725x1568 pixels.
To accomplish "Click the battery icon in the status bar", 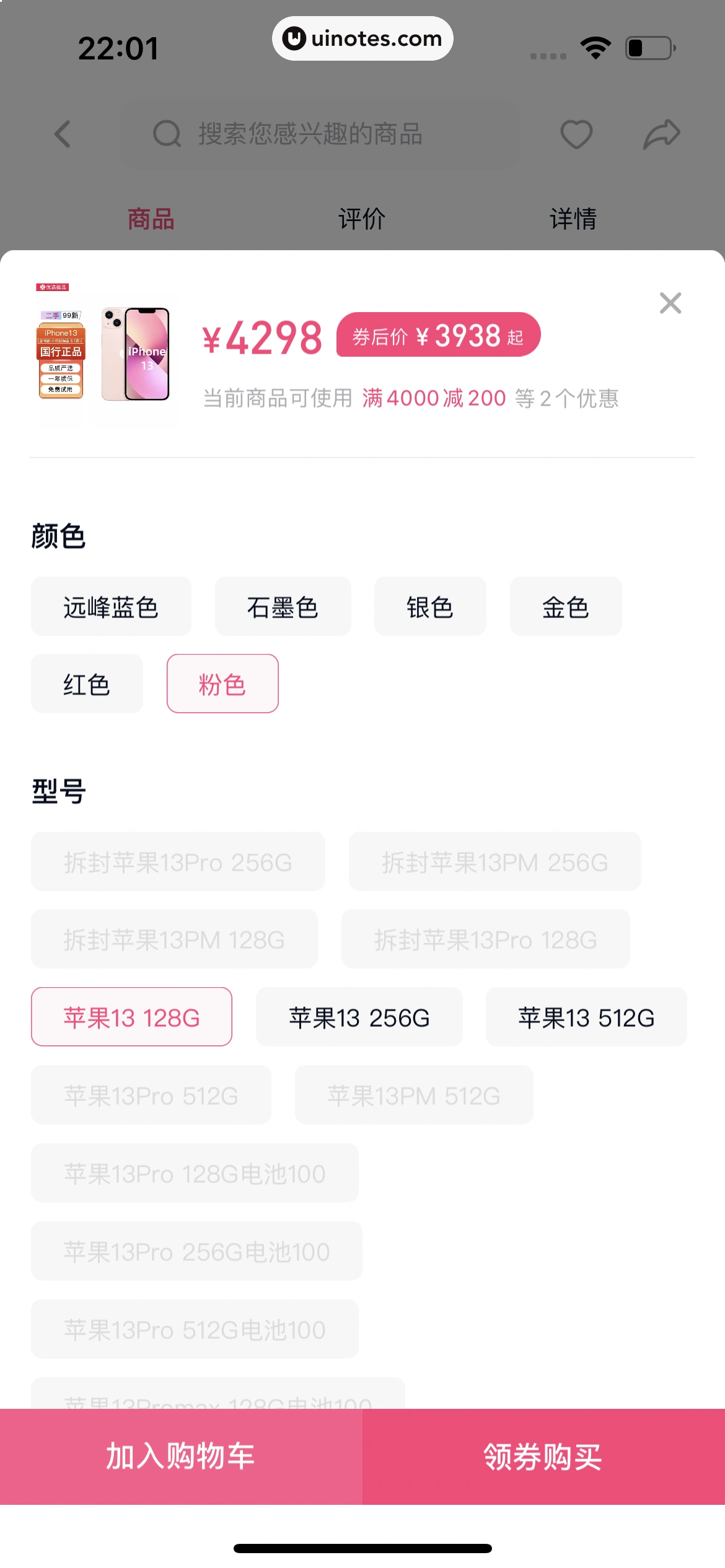I will pyautogui.click(x=647, y=46).
